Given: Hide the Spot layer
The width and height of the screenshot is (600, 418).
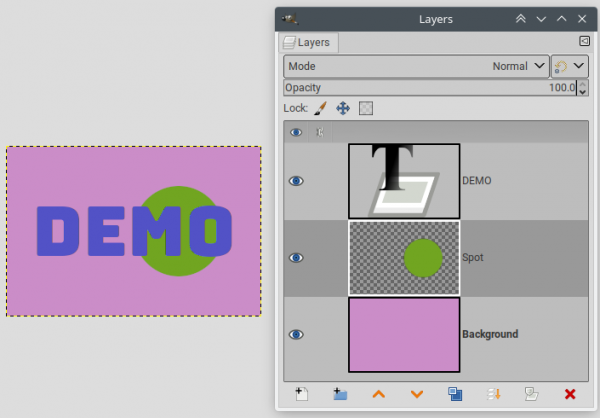Looking at the screenshot, I should tap(296, 258).
